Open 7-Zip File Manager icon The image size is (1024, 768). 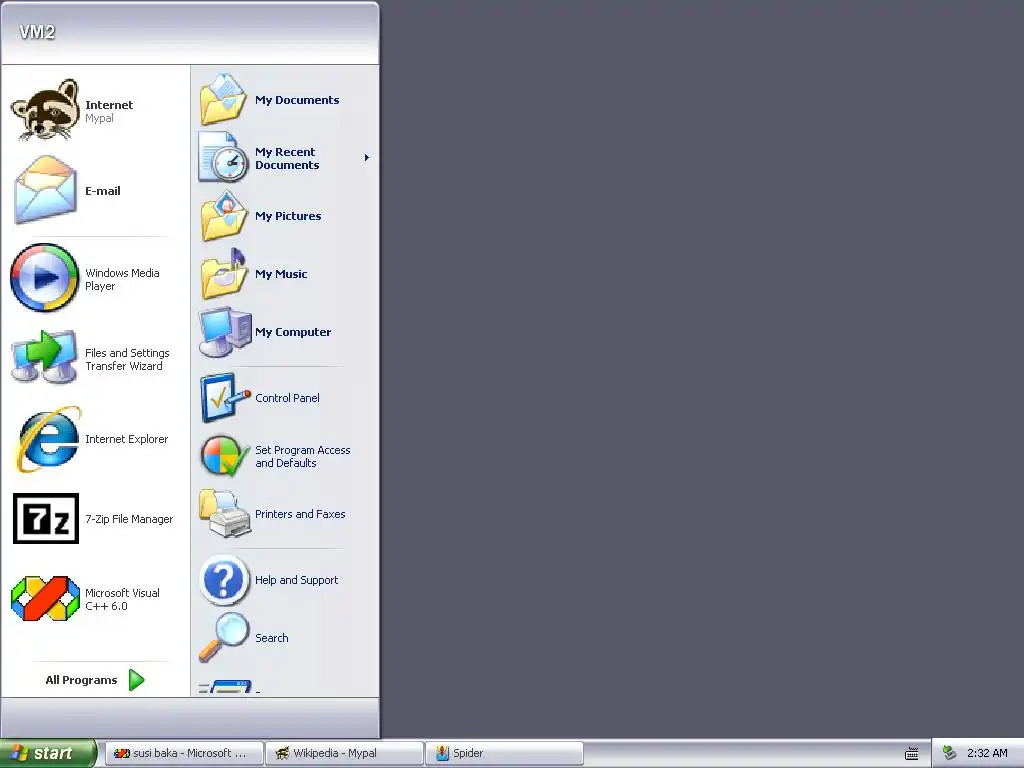click(46, 519)
